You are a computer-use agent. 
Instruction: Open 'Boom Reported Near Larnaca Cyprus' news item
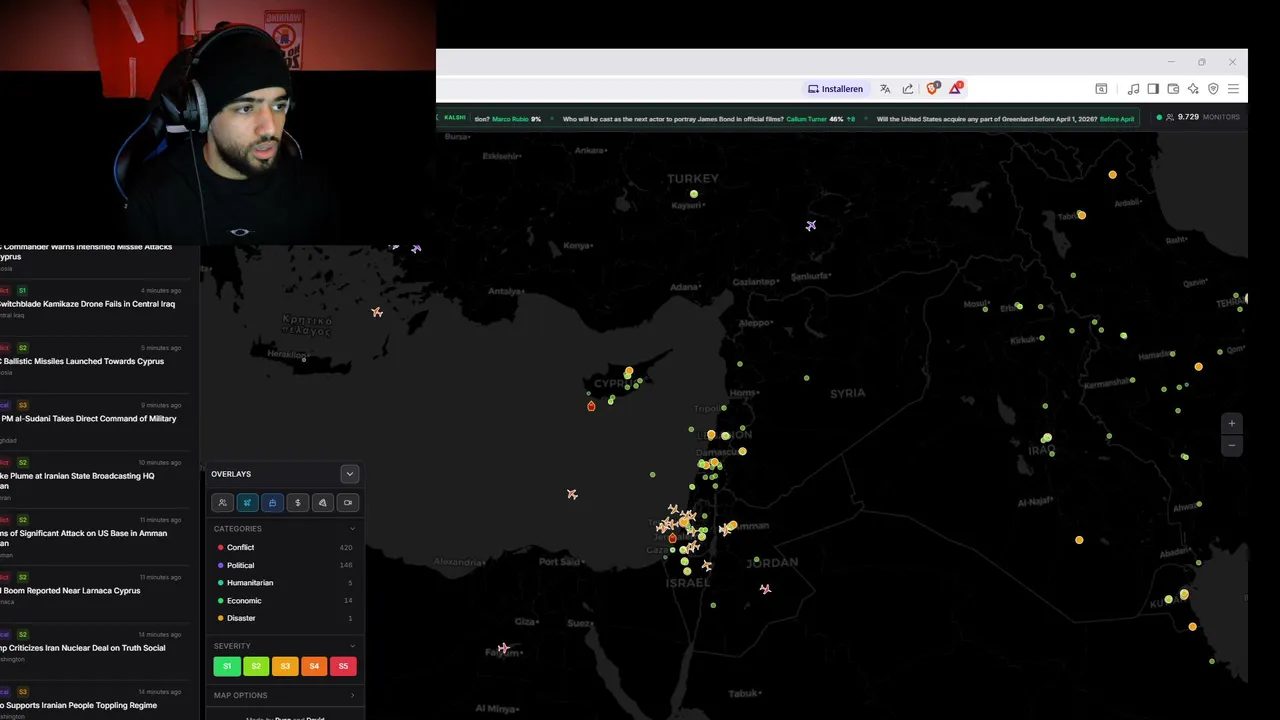[70, 591]
